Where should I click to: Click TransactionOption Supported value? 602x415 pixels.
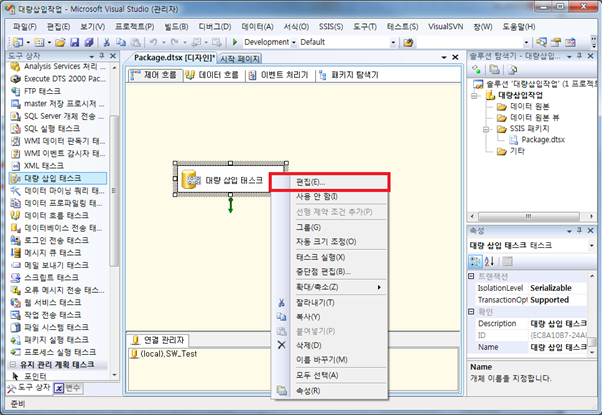coord(557,300)
